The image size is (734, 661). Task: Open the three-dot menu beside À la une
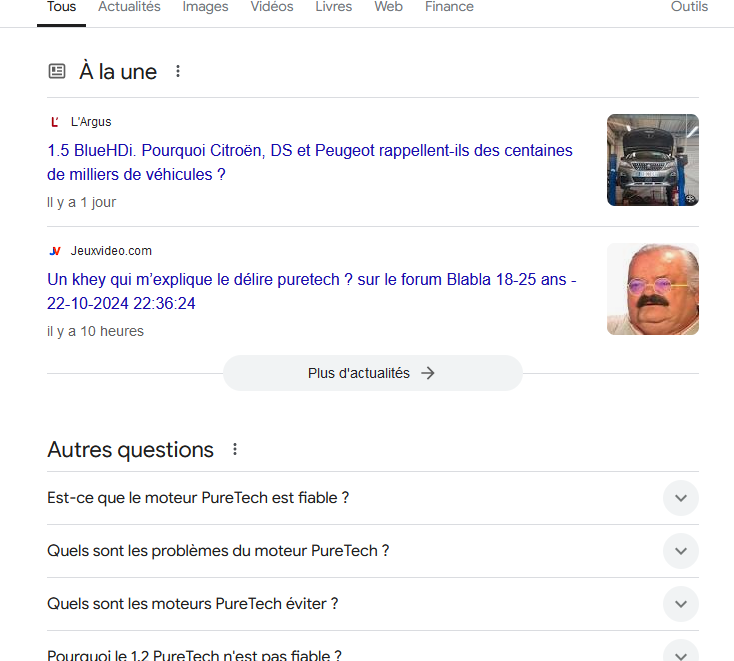178,71
